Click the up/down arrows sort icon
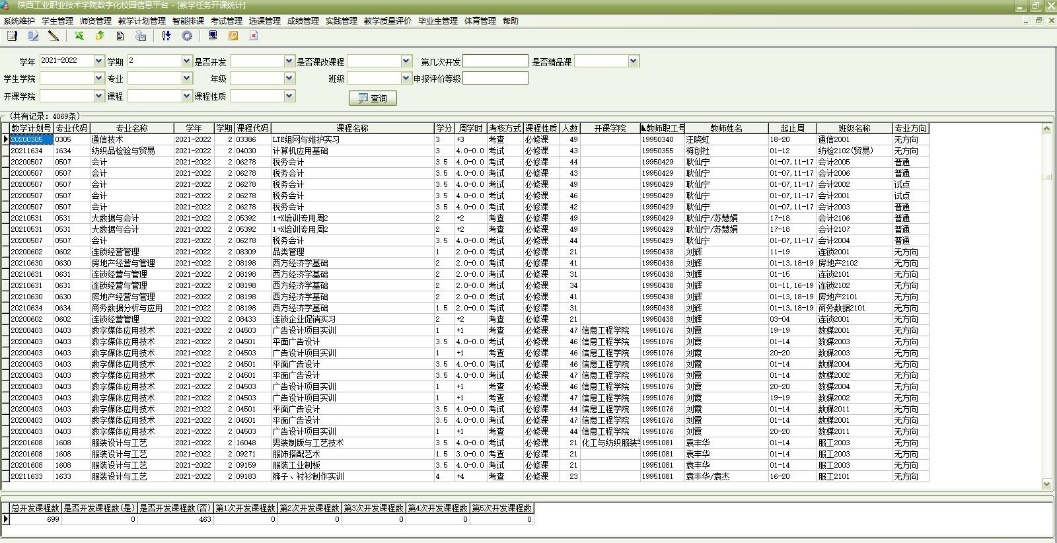This screenshot has height=543, width=1057. pos(167,36)
